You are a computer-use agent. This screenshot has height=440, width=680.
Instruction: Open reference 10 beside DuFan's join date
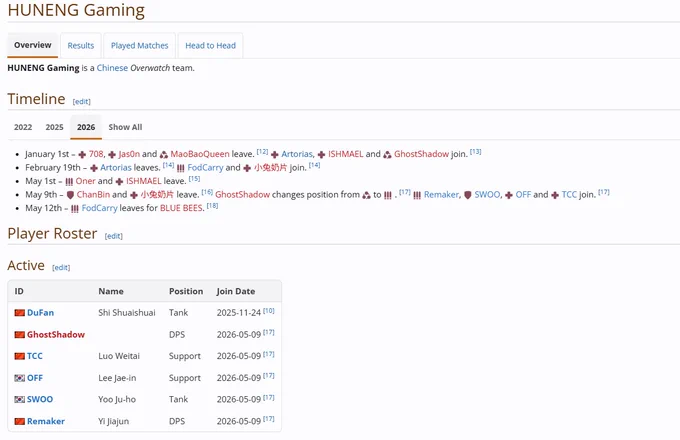click(x=269, y=310)
